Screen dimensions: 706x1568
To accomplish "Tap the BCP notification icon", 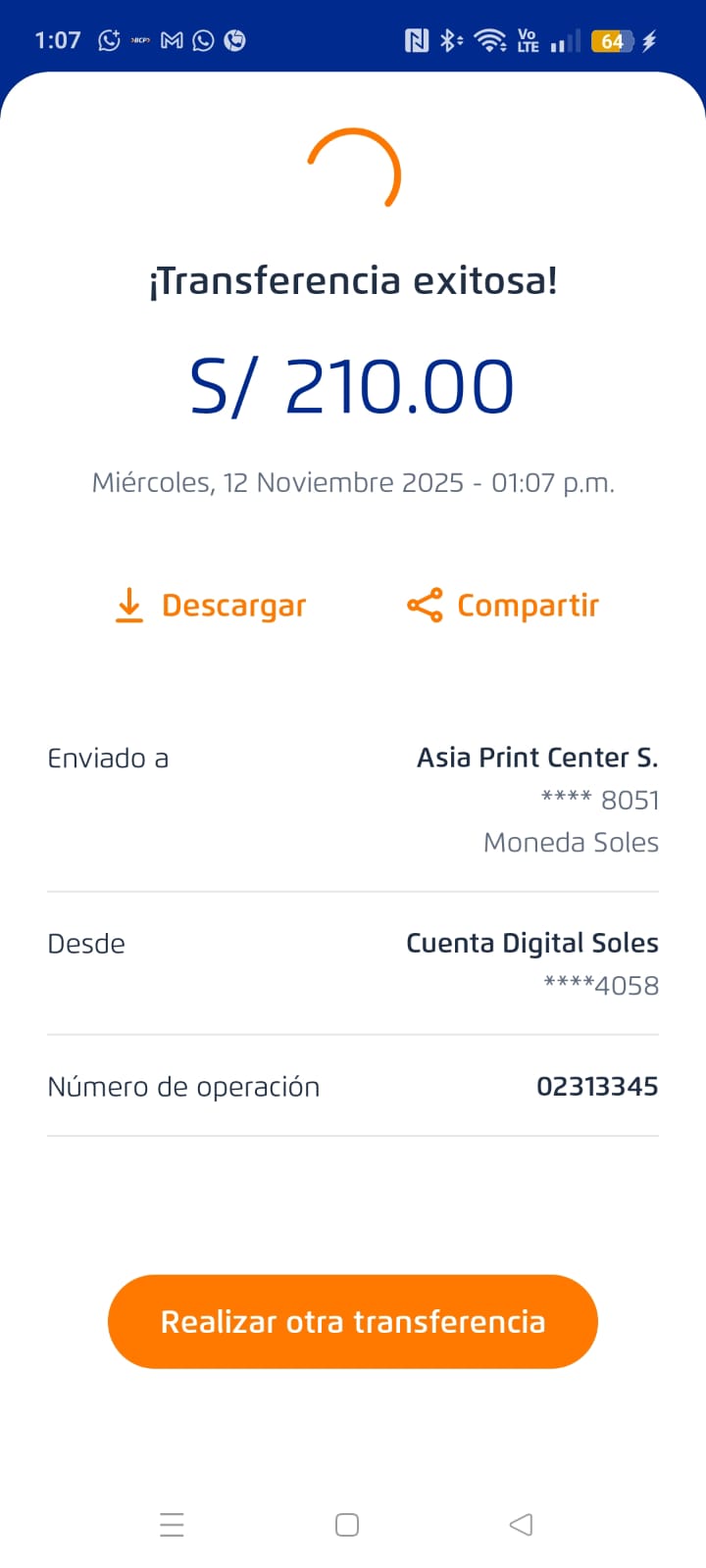I will pyautogui.click(x=140, y=40).
